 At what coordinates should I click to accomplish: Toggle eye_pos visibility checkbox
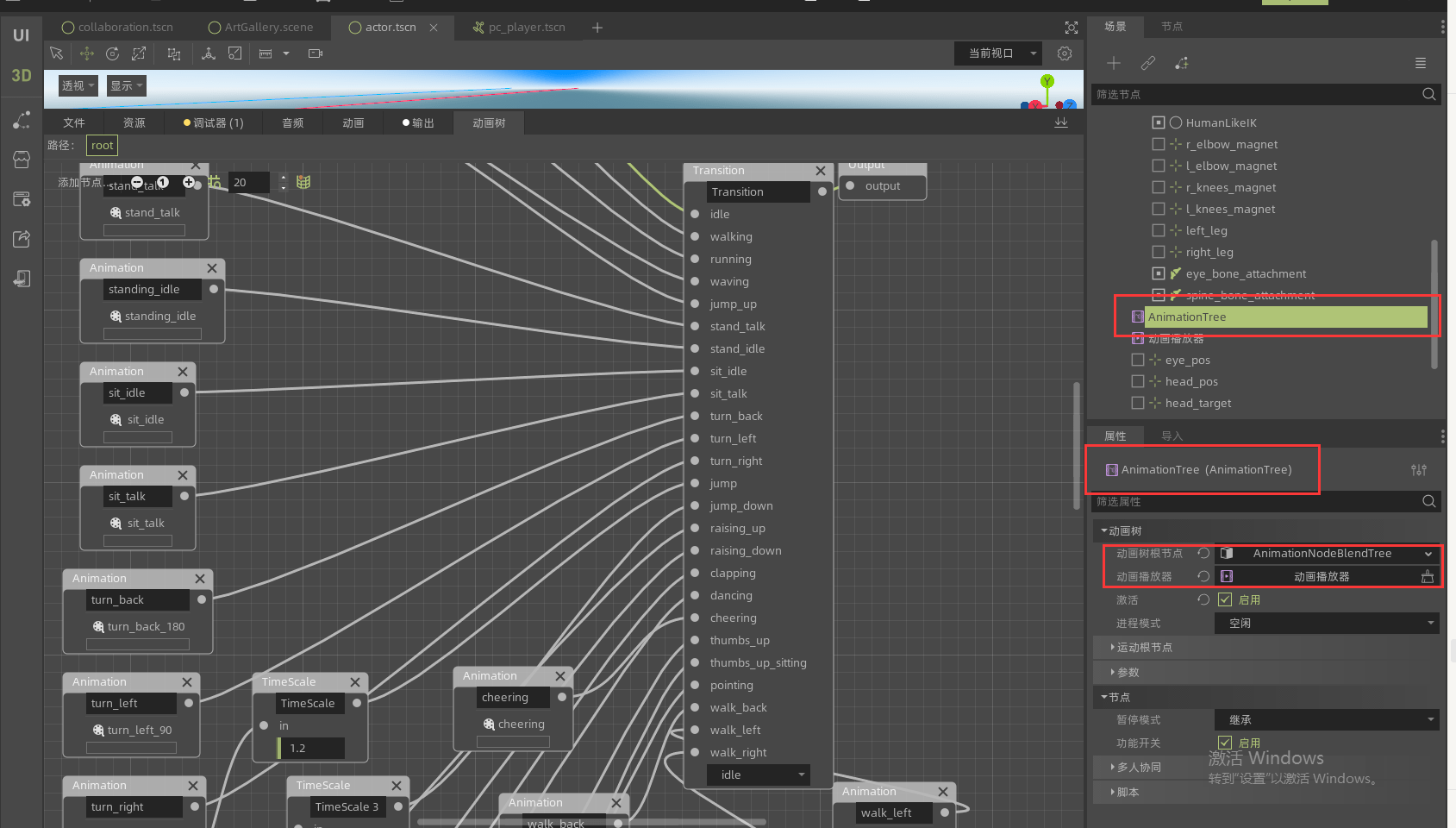(x=1138, y=360)
